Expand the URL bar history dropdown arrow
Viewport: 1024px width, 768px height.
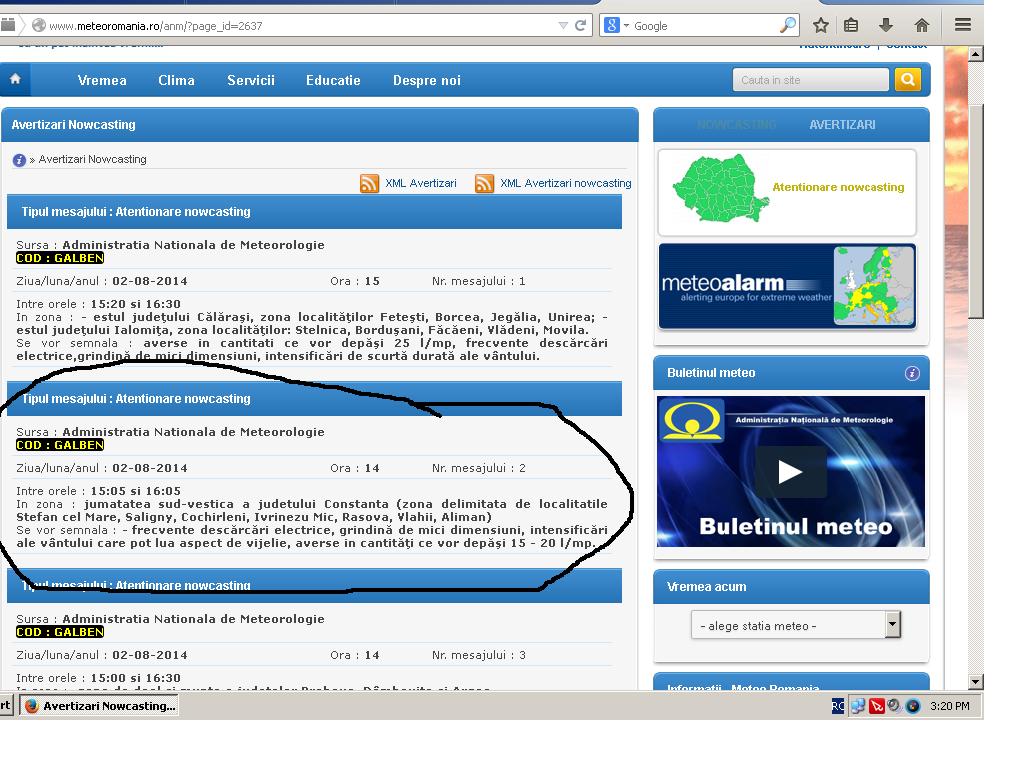click(x=563, y=26)
